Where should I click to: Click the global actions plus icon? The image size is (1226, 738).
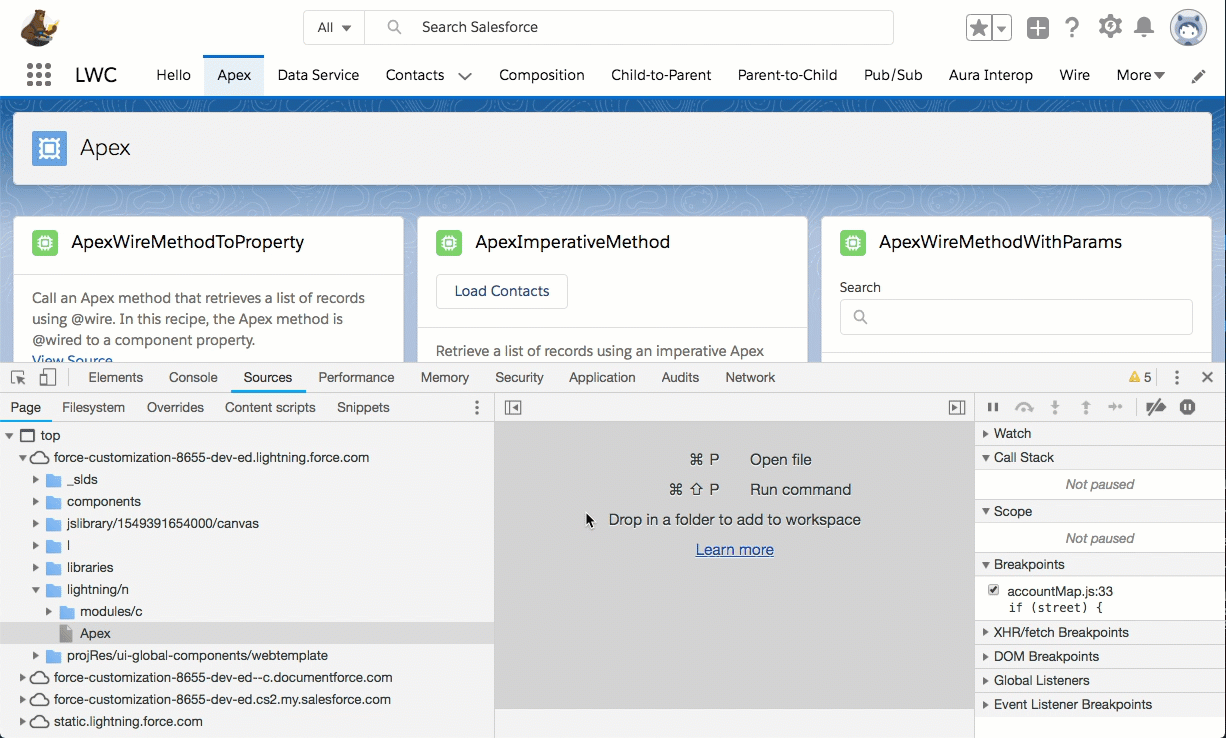click(1038, 28)
